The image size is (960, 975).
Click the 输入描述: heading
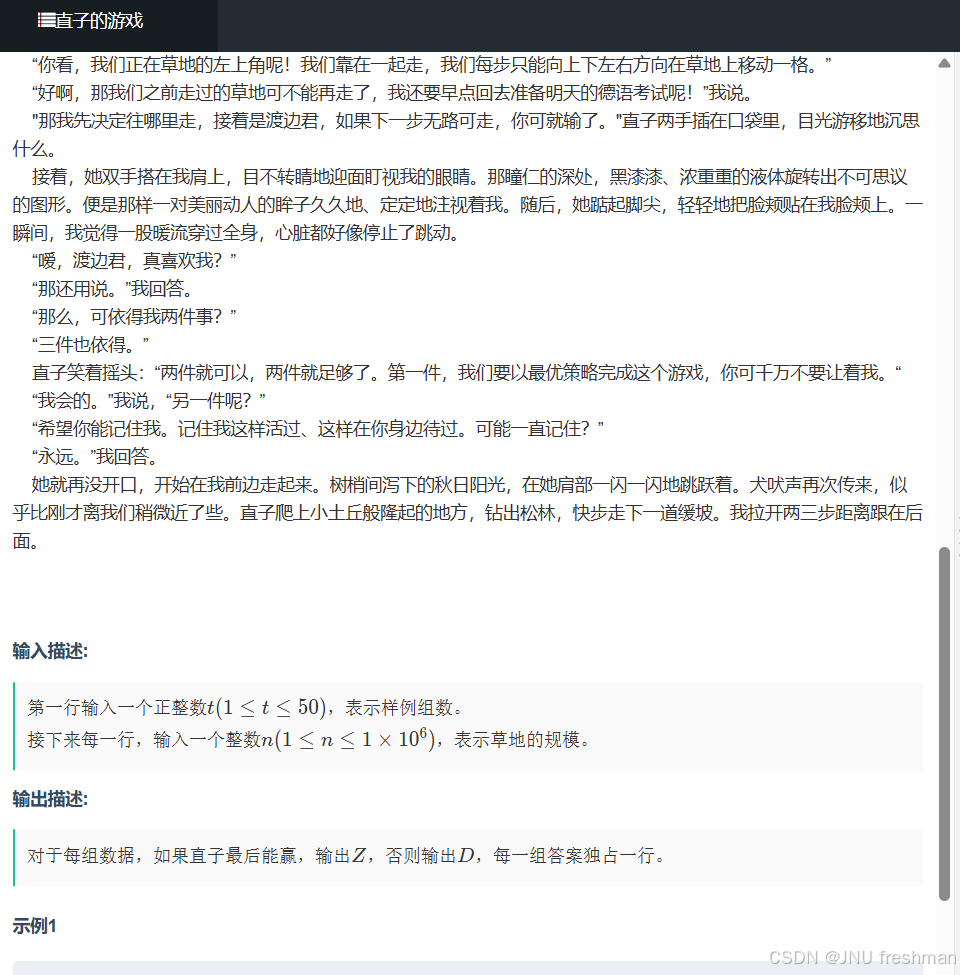50,651
